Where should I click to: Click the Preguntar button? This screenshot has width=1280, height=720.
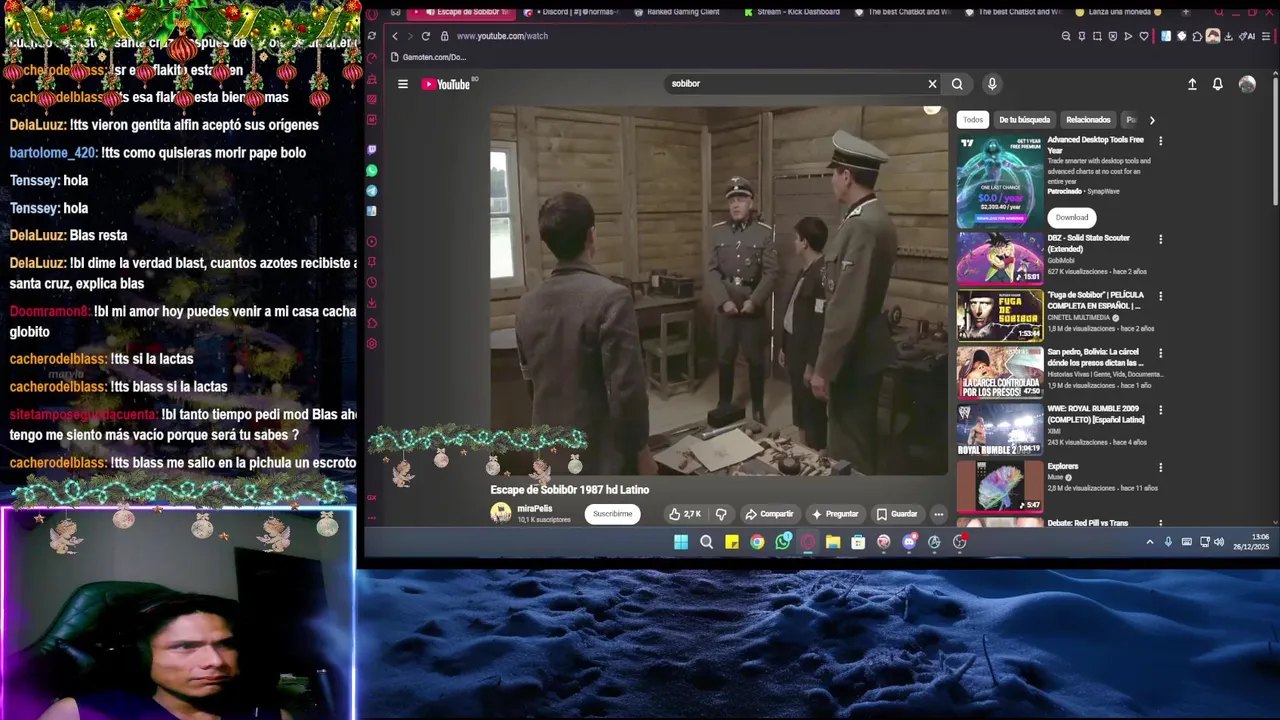(836, 514)
